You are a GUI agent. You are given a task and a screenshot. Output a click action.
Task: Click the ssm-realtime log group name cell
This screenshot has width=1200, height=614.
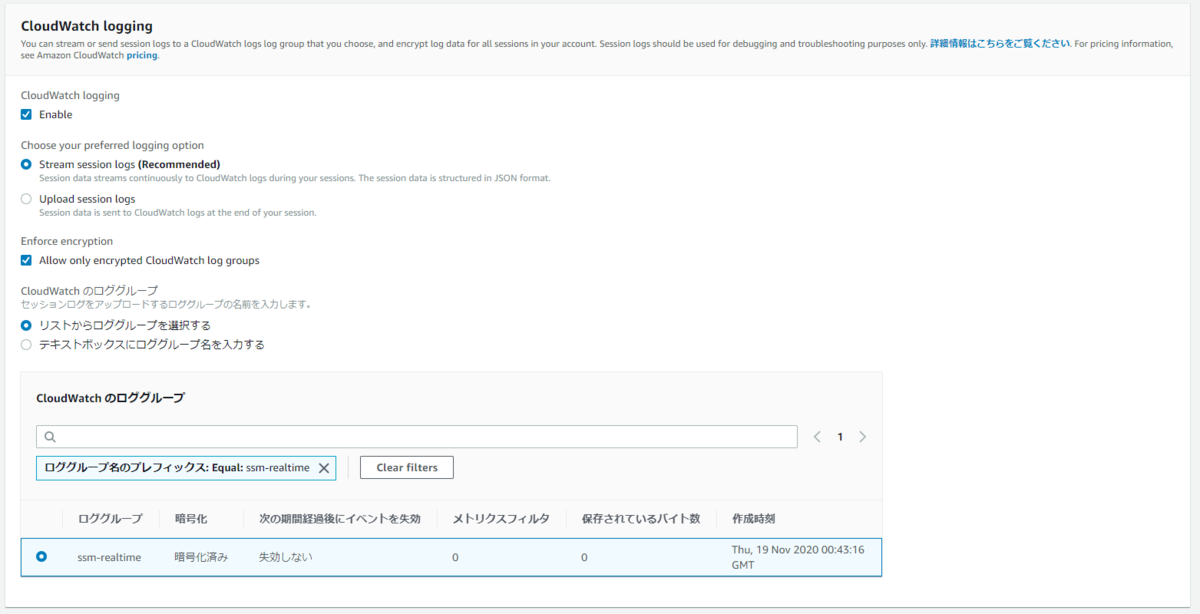pyautogui.click(x=110, y=557)
